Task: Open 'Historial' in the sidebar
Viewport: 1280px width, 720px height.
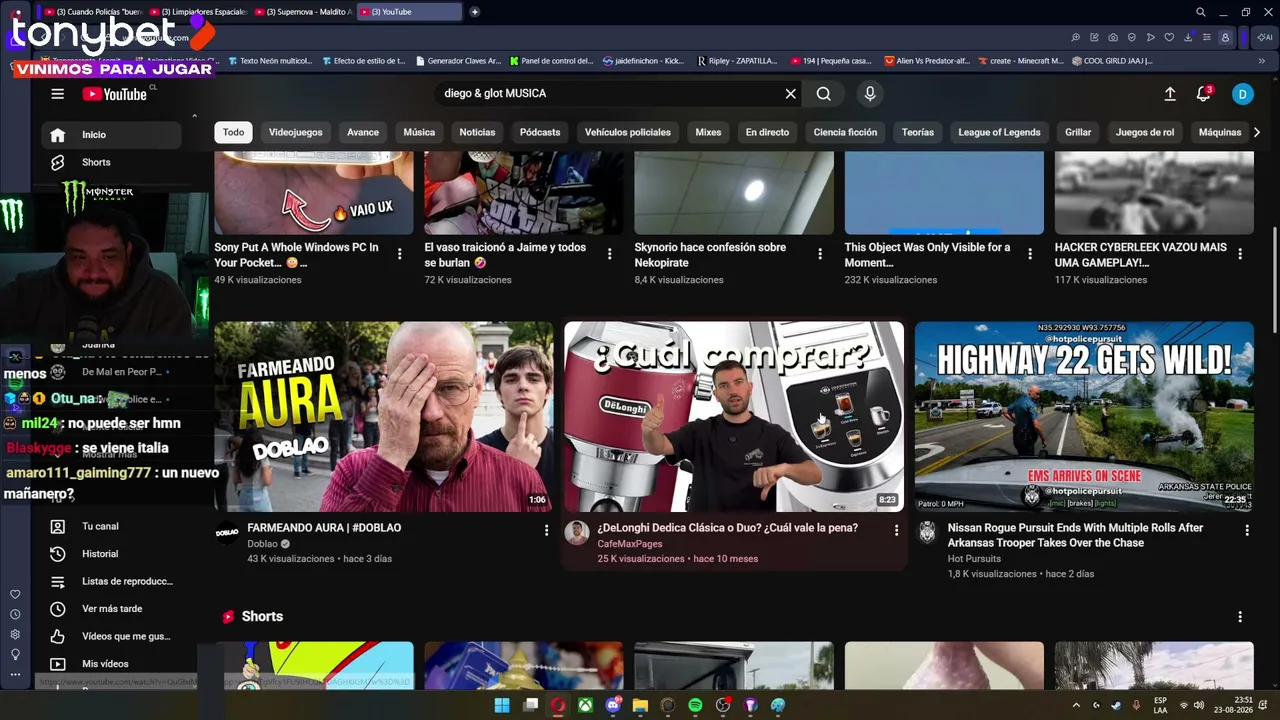Action: 112,554
